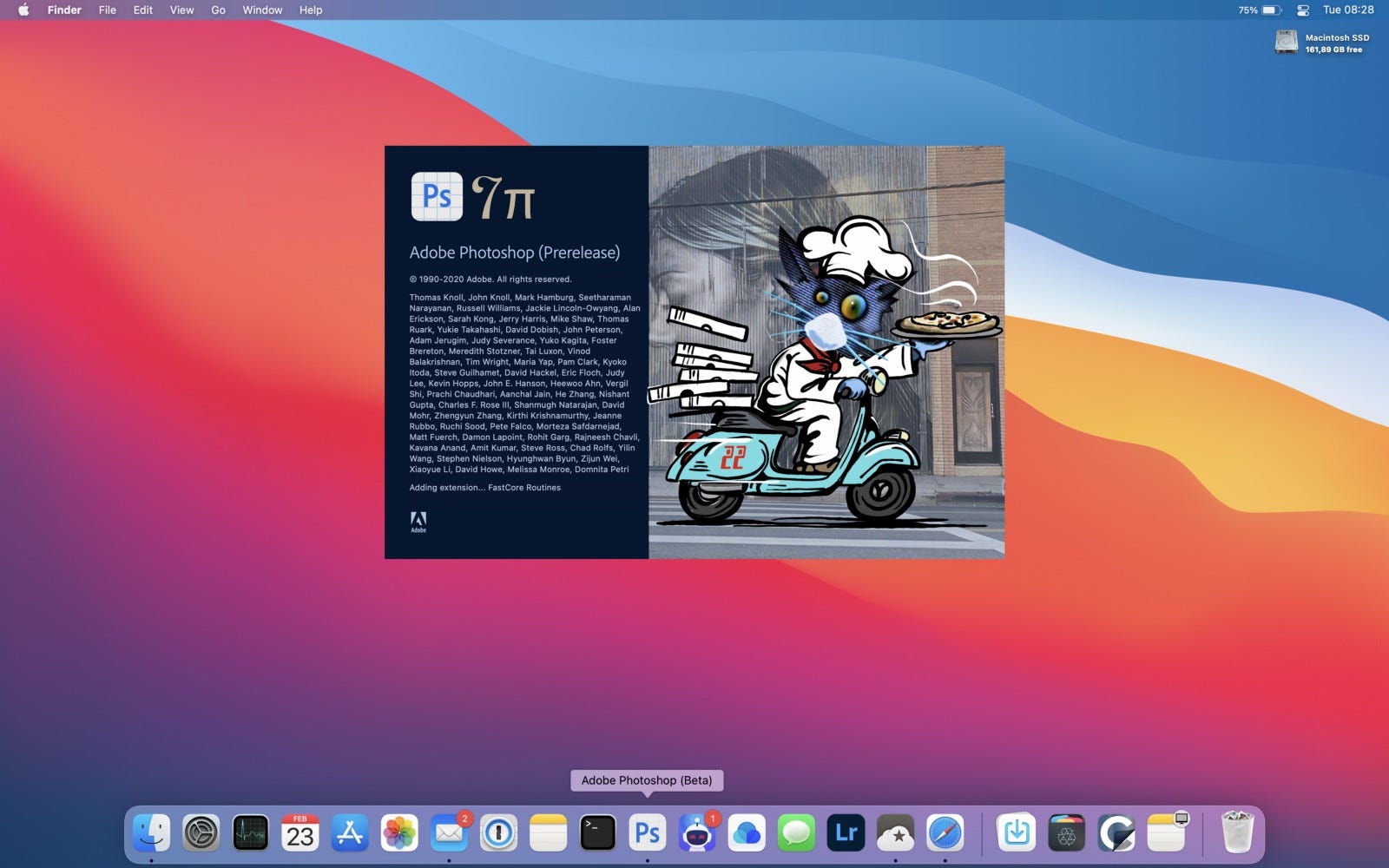Viewport: 1389px width, 868px height.
Task: Open the Window menu
Action: 262,10
